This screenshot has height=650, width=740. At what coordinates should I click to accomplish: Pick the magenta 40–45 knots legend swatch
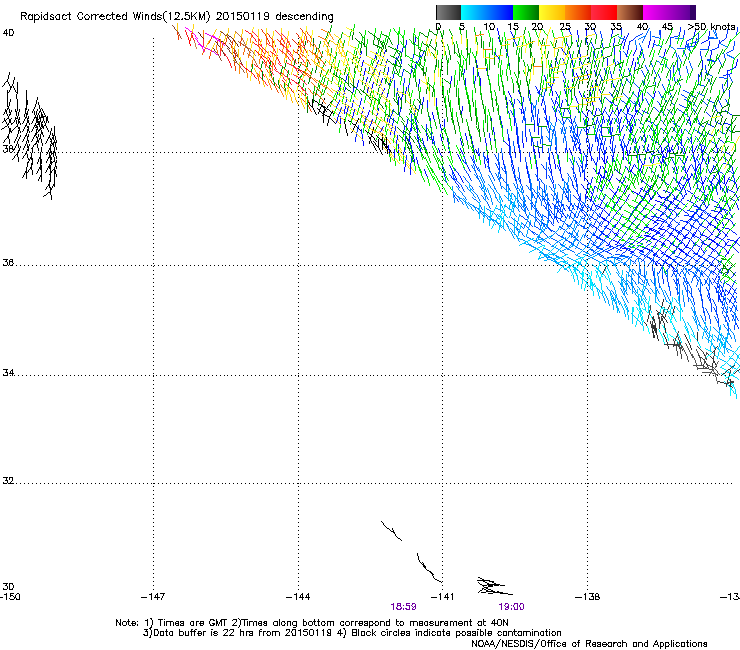point(656,12)
